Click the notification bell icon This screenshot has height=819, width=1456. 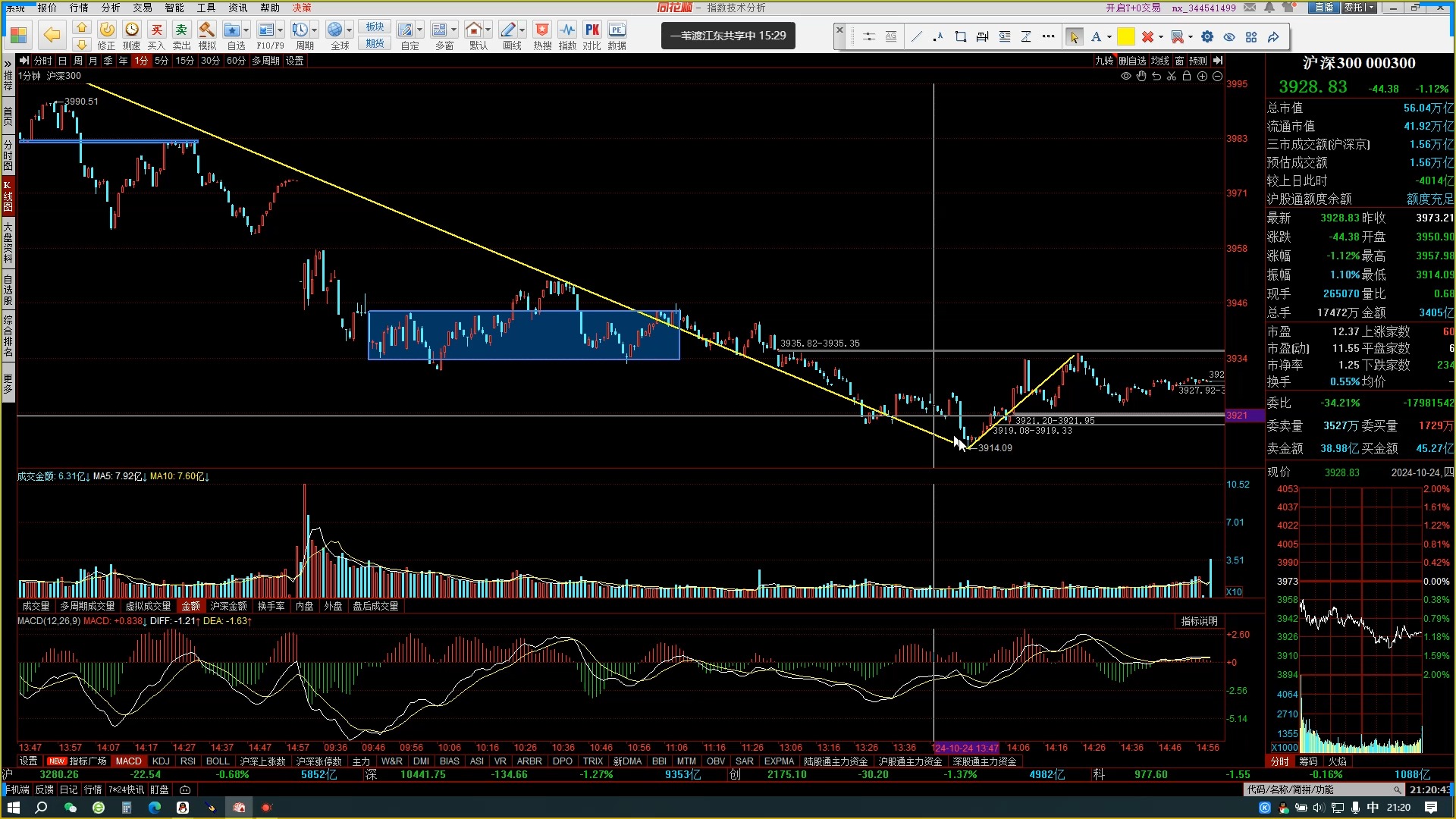[x=1270, y=8]
